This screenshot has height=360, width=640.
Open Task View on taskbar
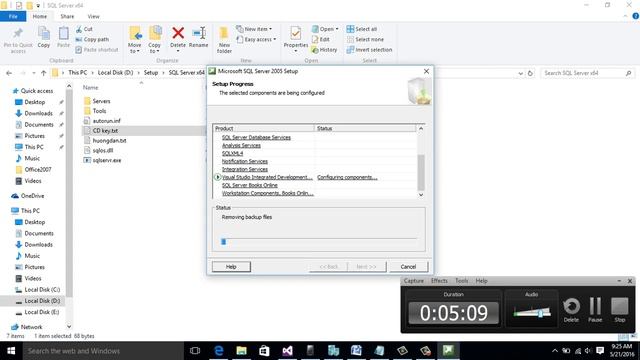(x=195, y=351)
